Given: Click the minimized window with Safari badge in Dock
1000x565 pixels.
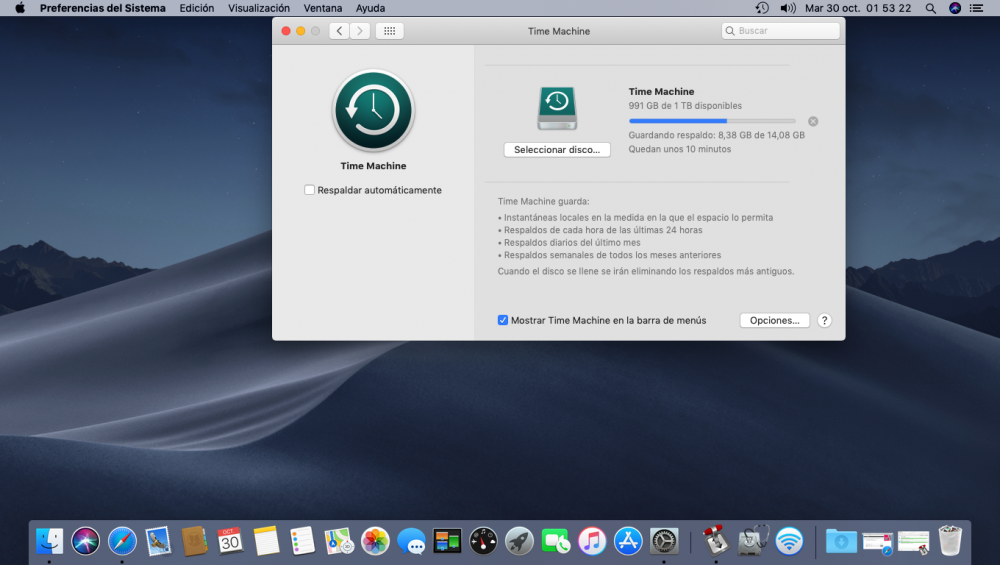Looking at the screenshot, I should (878, 543).
